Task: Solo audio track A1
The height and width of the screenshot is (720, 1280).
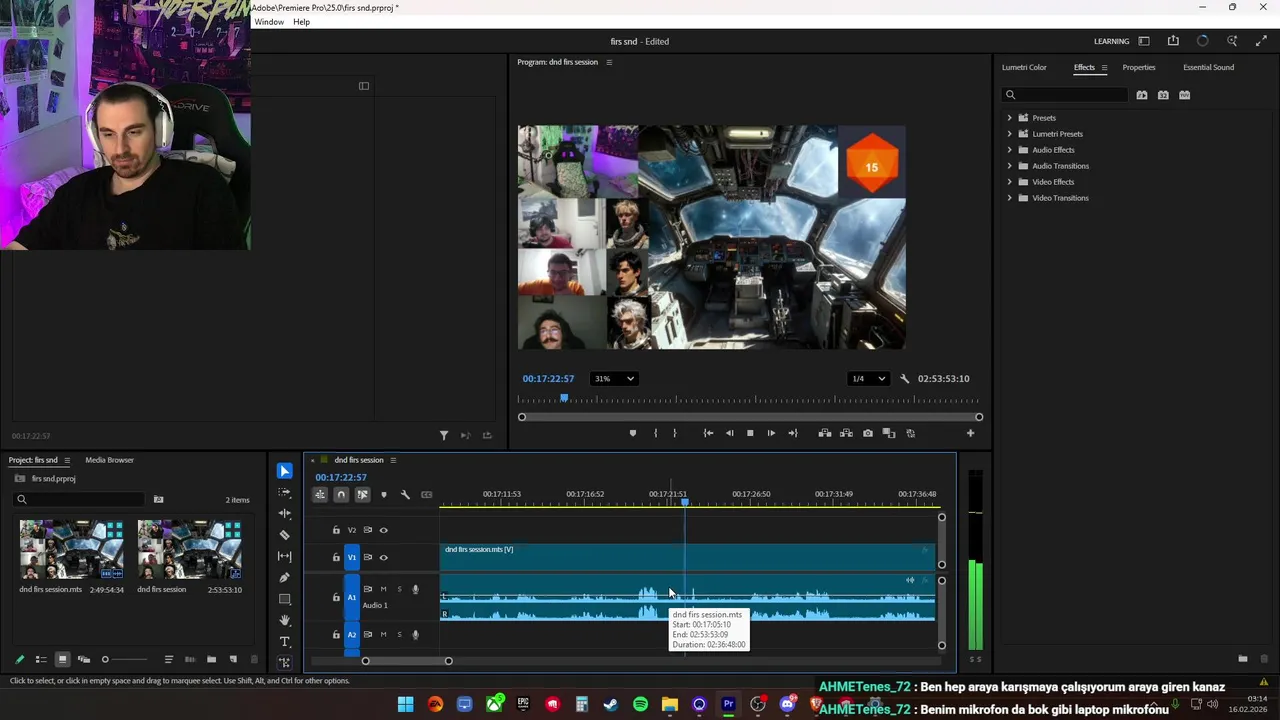Action: pos(399,589)
